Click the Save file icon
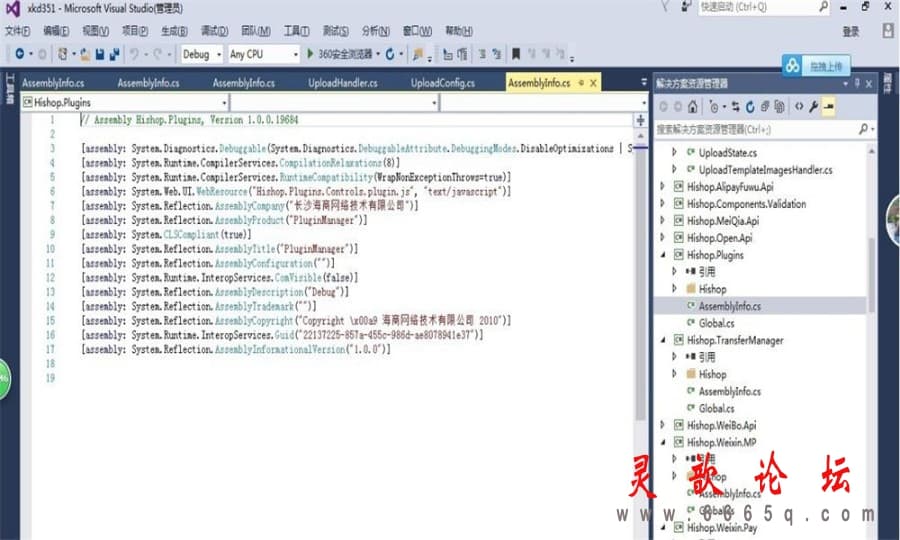This screenshot has height=540, width=900. pos(100,55)
